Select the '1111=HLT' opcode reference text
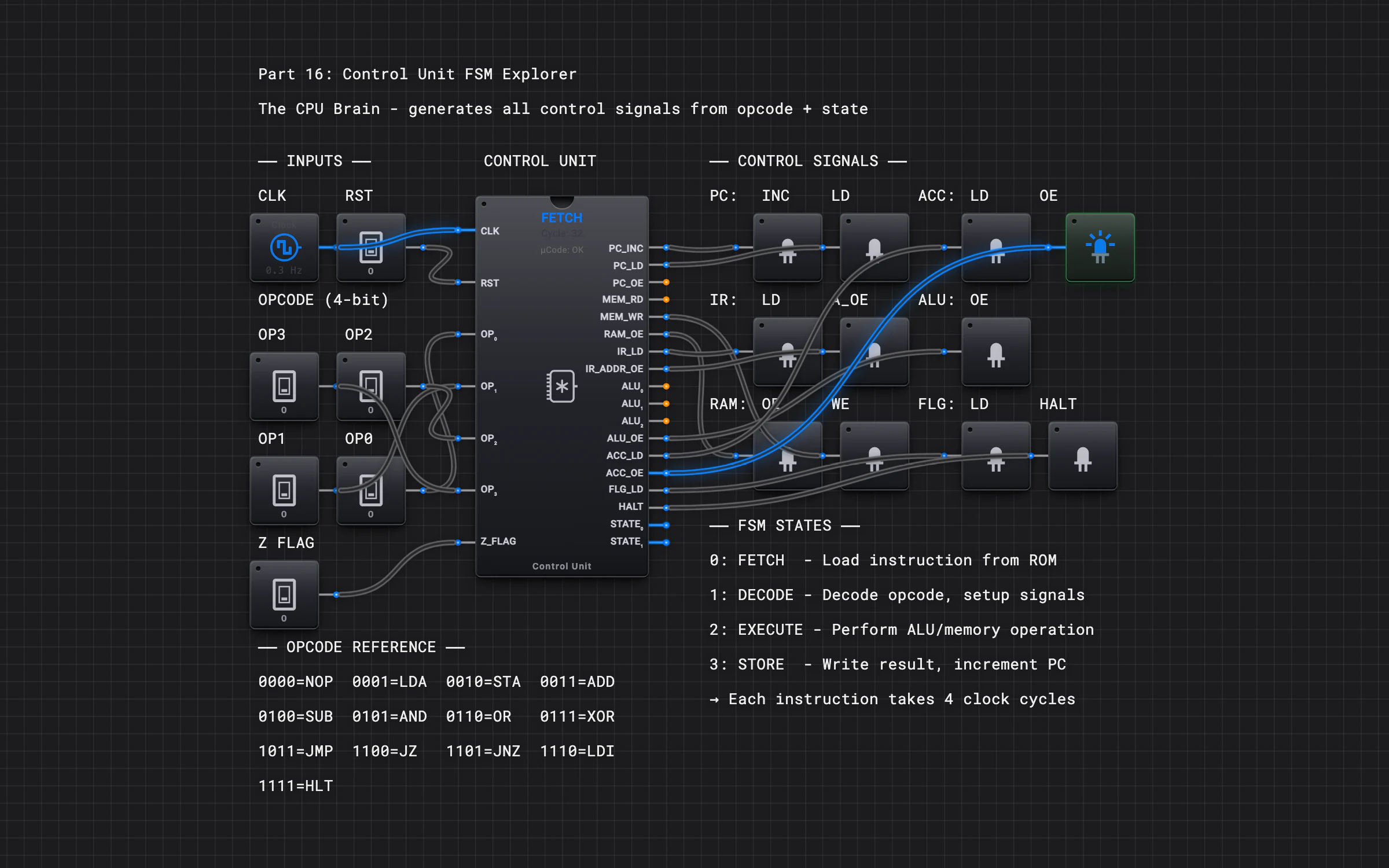1389x868 pixels. (x=296, y=786)
